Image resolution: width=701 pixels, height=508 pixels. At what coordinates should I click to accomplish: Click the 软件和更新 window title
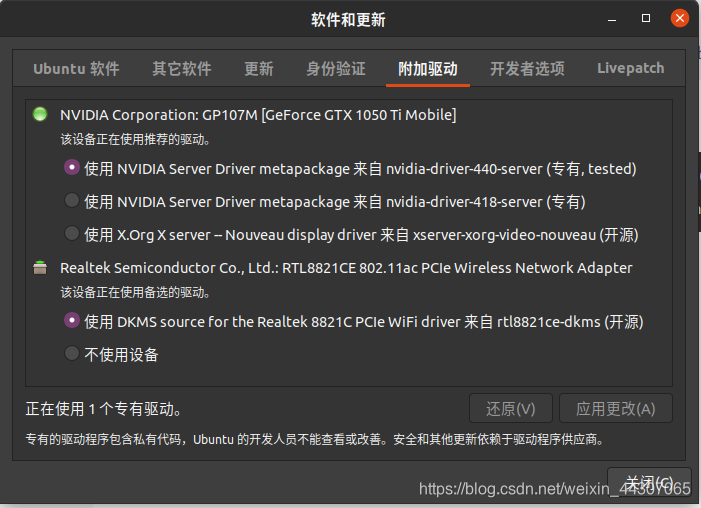click(x=348, y=20)
